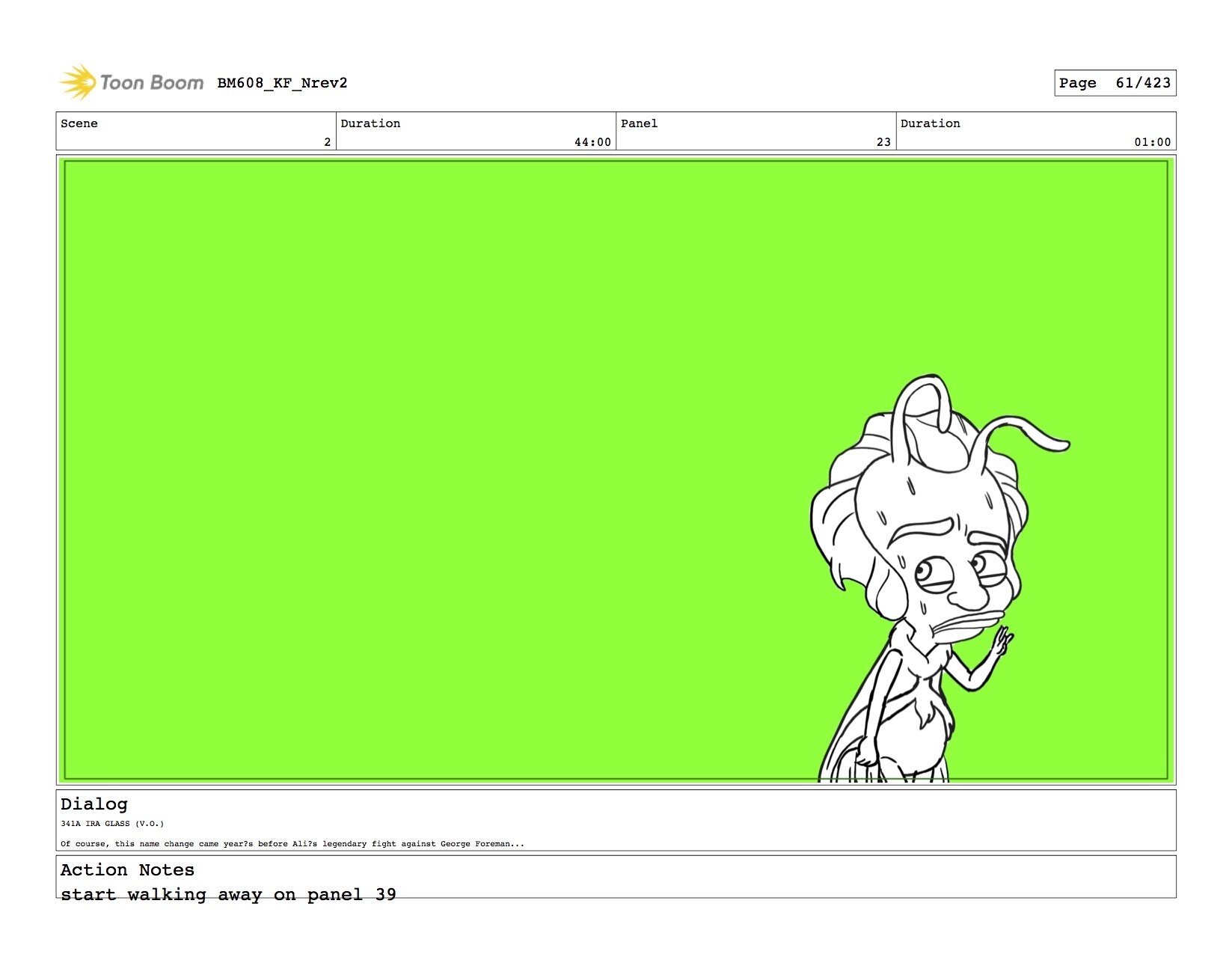Select the scene number 2
Viewport: 1232px width, 954px height.
click(x=327, y=142)
